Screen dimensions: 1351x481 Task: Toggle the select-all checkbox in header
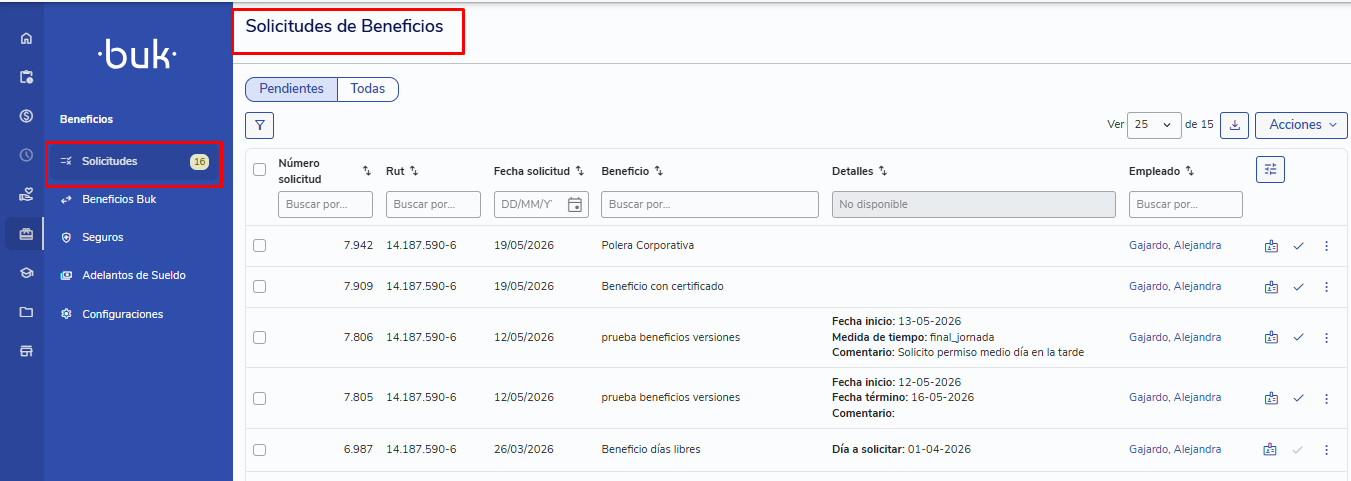coord(260,170)
